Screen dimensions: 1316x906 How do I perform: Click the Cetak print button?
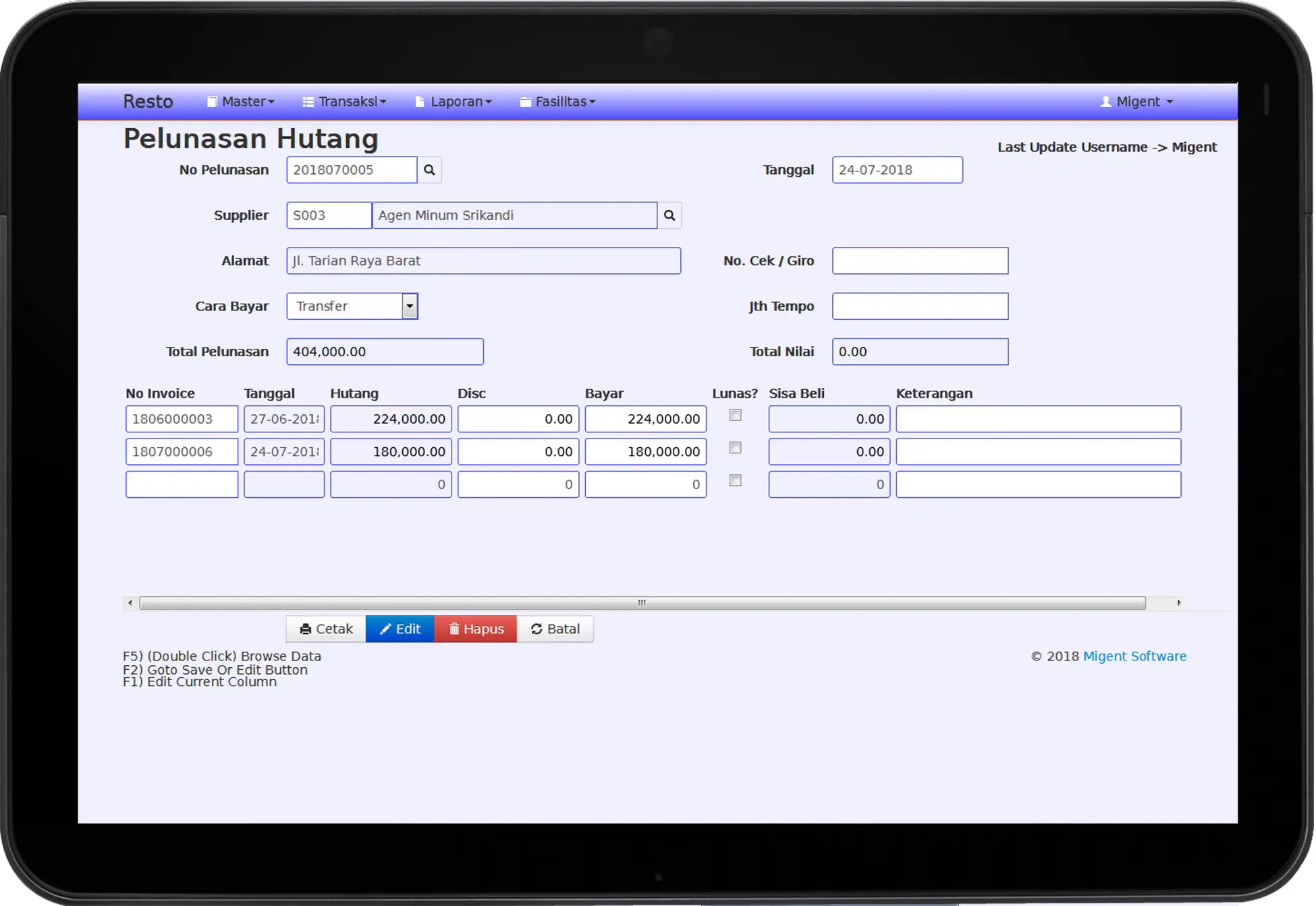(x=326, y=629)
